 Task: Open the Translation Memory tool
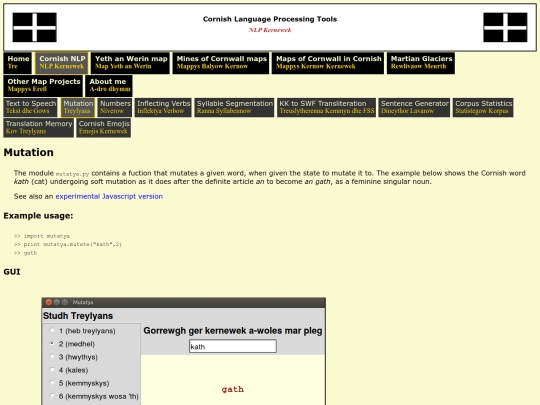point(39,127)
